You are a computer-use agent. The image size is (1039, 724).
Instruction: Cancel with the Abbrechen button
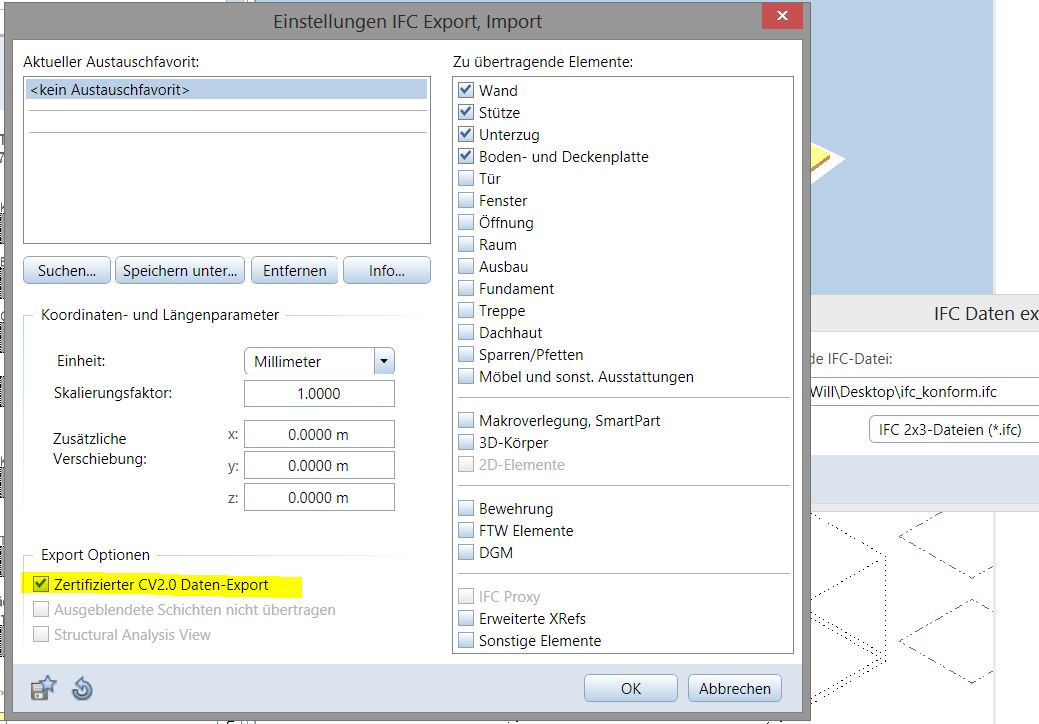click(x=734, y=688)
